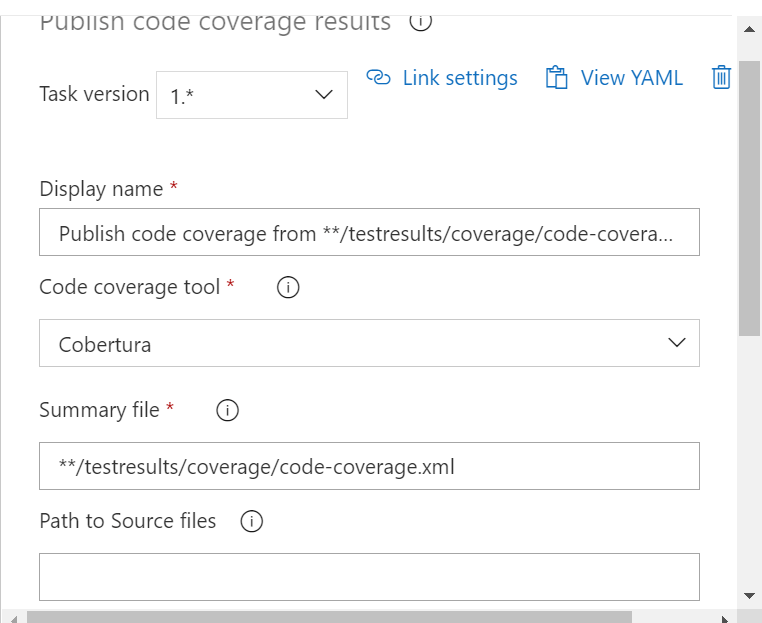
Task: Expand the Cobertura coverage tool dropdown
Action: tap(369, 343)
